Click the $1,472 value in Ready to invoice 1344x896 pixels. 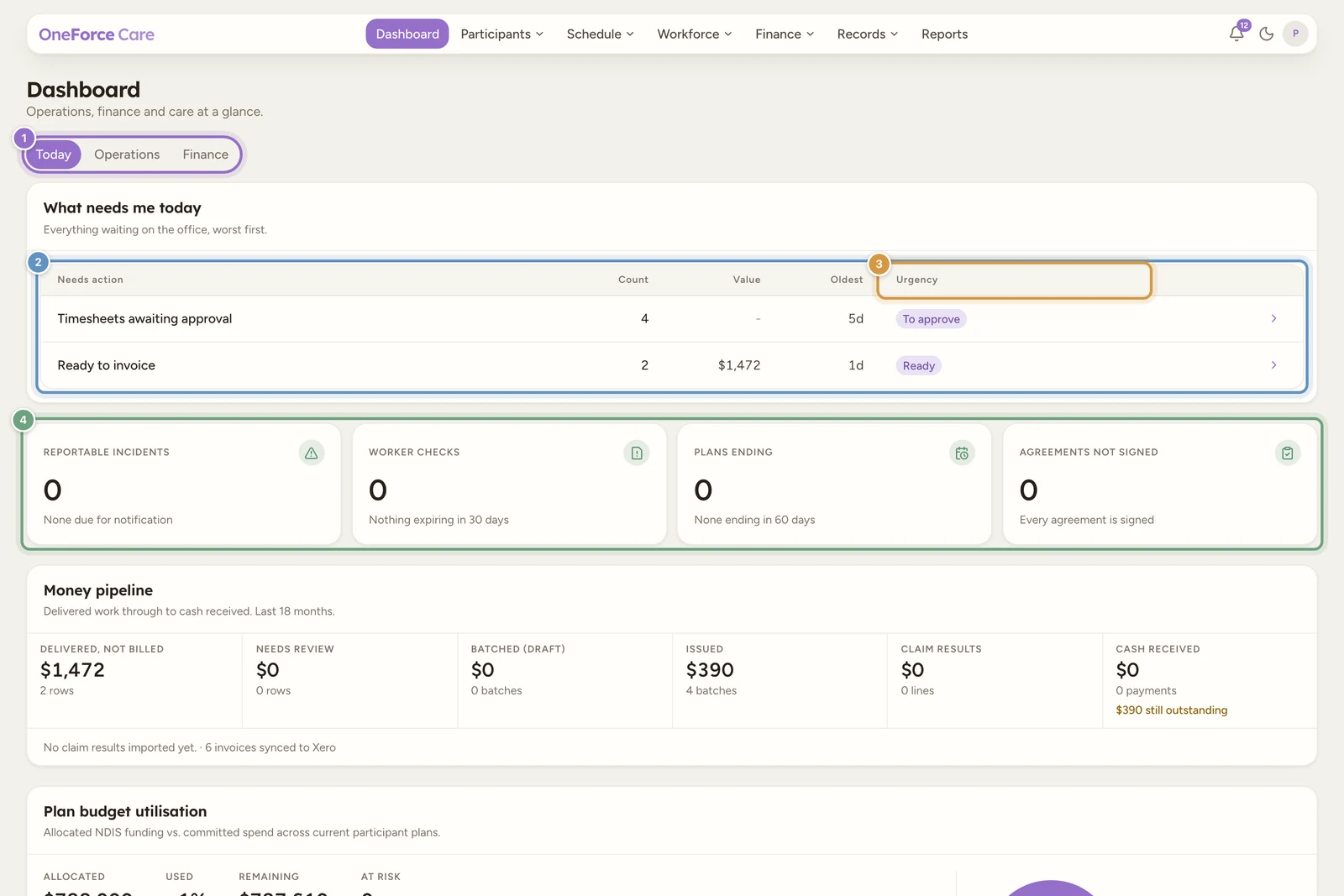[739, 365]
